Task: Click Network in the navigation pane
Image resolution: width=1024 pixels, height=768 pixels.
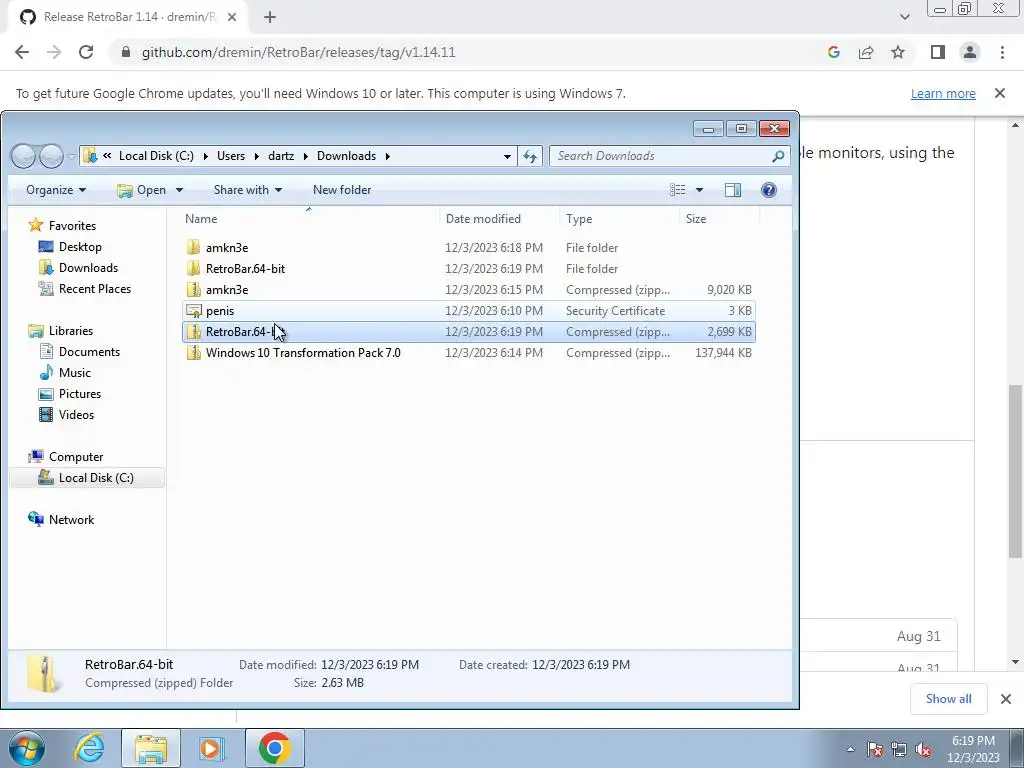Action: coord(71,520)
